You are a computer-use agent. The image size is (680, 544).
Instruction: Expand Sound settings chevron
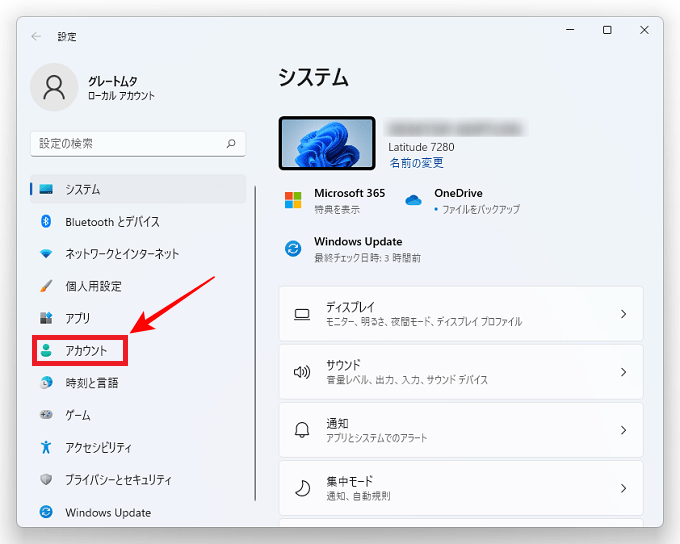tap(624, 372)
